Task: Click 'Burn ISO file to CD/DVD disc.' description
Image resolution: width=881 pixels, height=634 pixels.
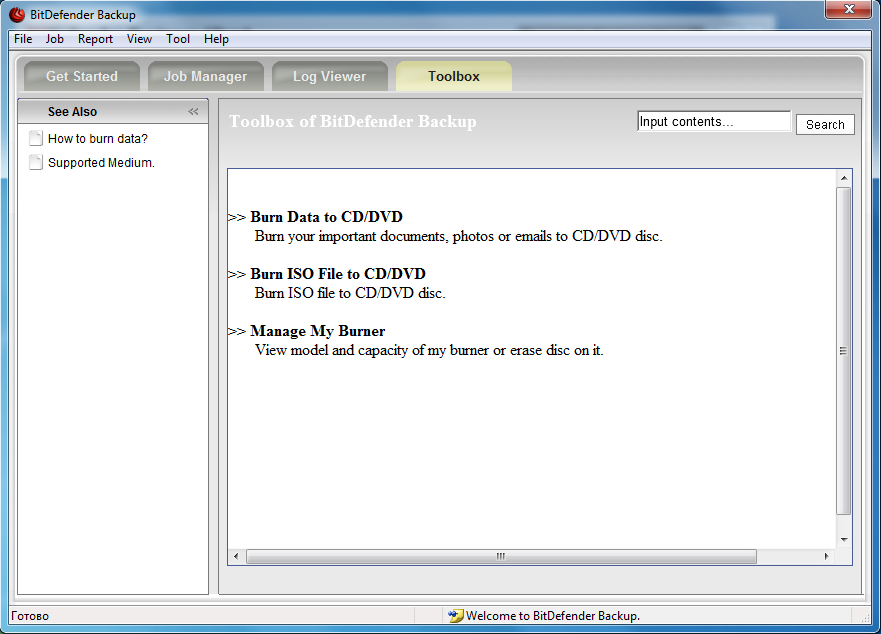Action: click(x=349, y=293)
